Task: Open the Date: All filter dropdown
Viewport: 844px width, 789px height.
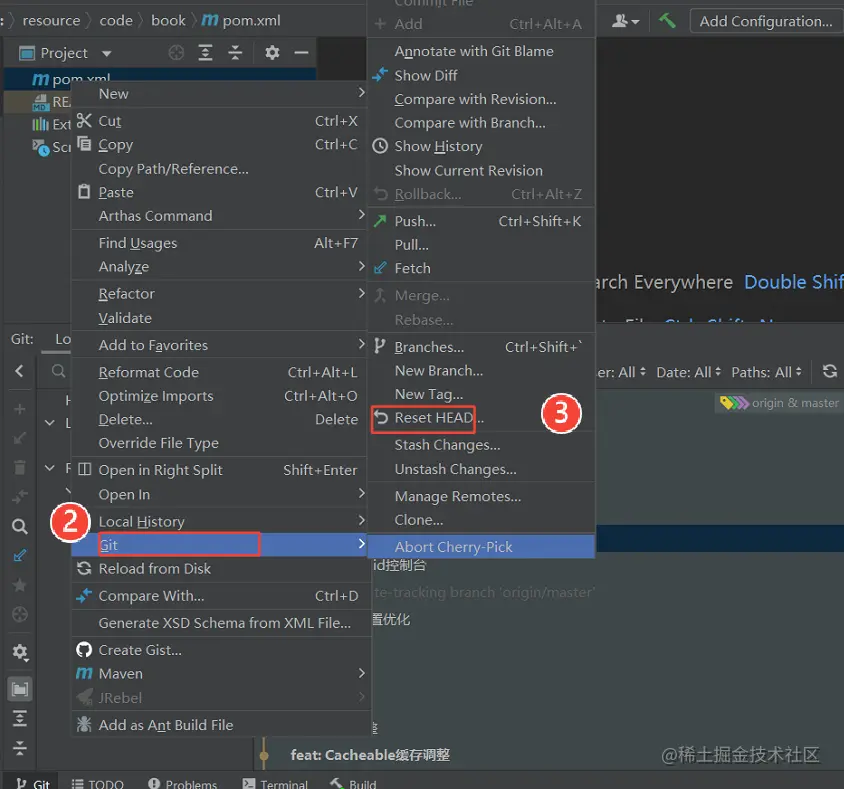Action: (688, 372)
